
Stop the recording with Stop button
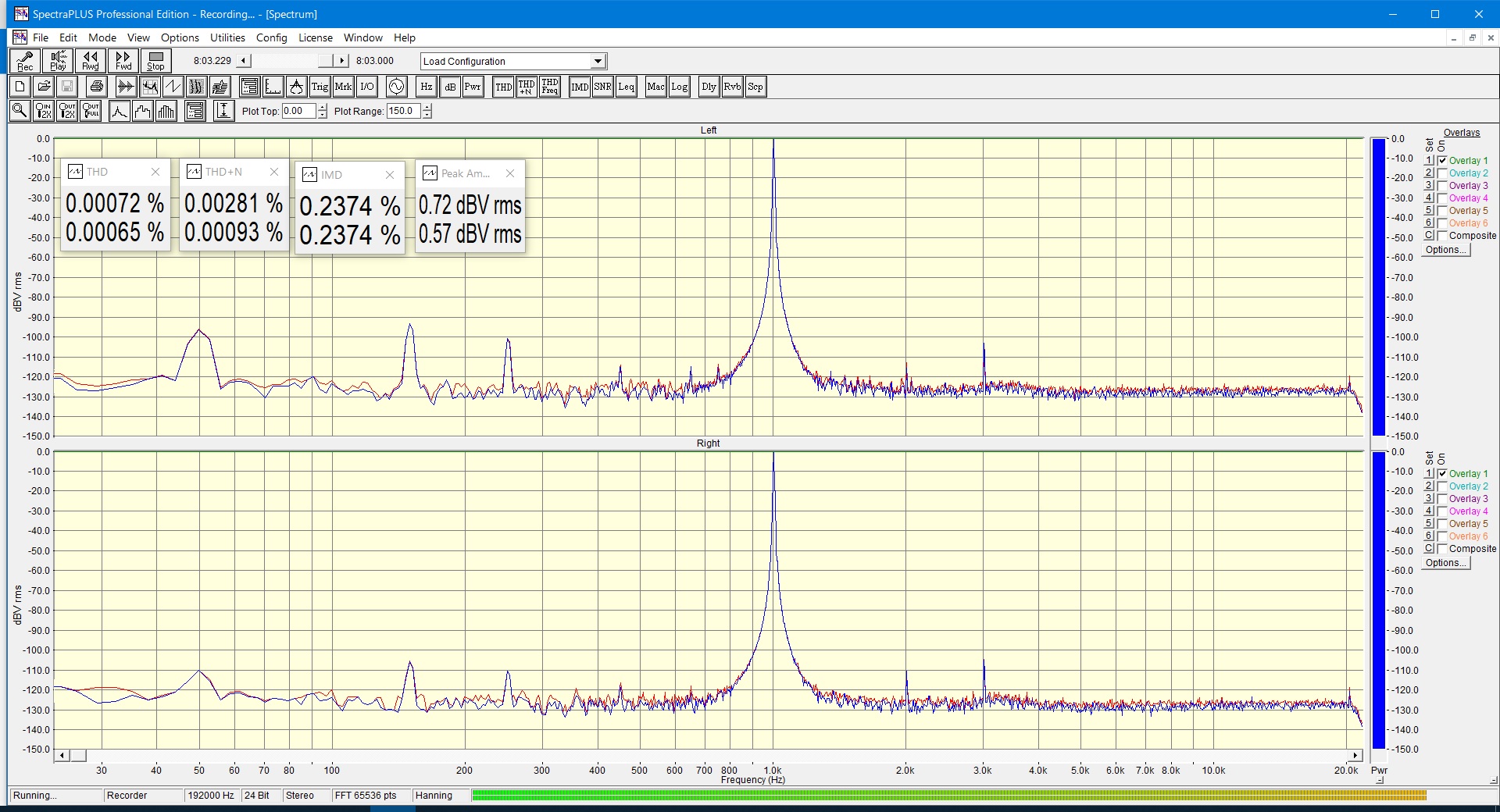point(156,61)
